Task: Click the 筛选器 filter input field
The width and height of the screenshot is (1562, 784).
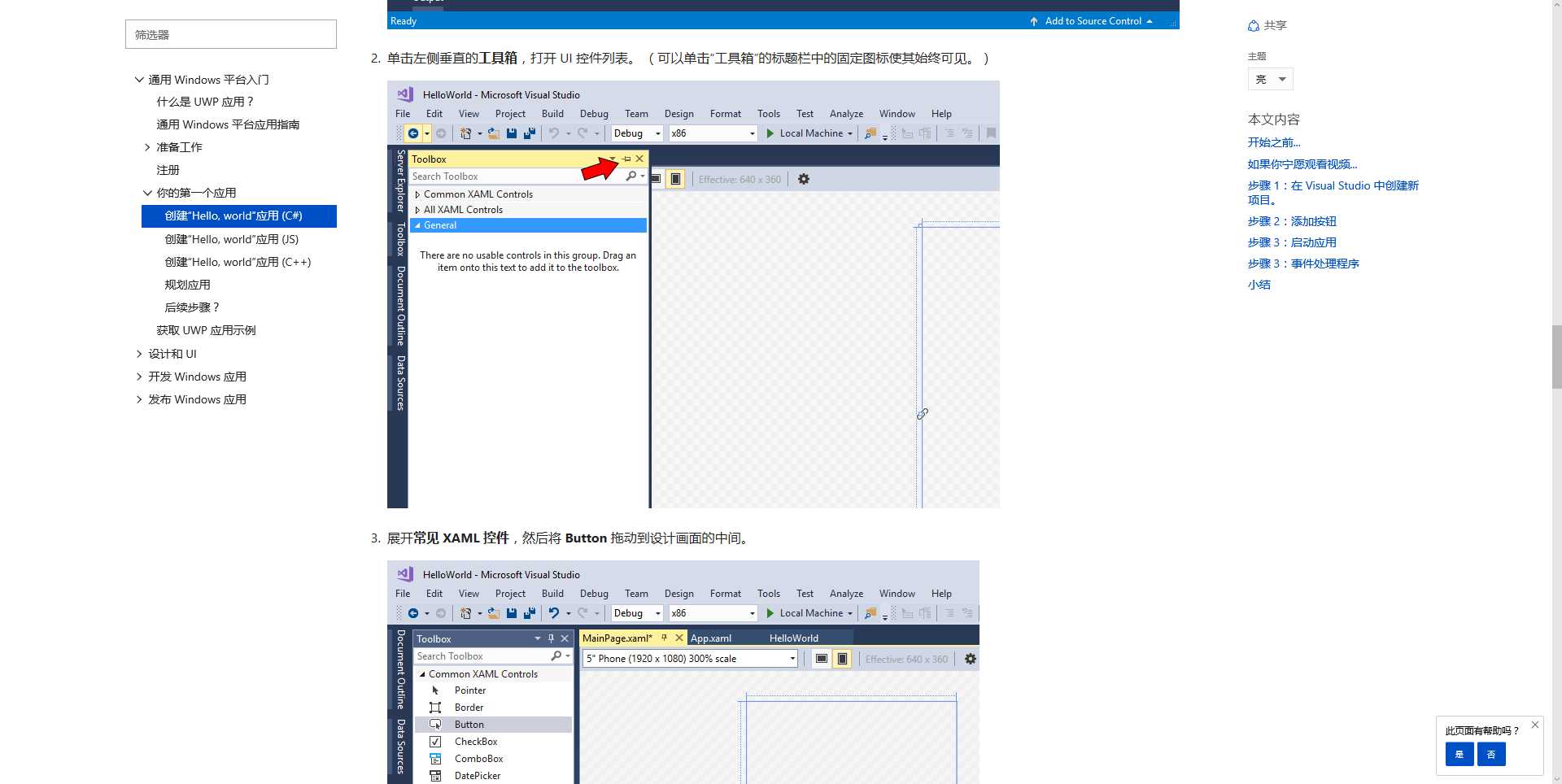Action: point(231,34)
